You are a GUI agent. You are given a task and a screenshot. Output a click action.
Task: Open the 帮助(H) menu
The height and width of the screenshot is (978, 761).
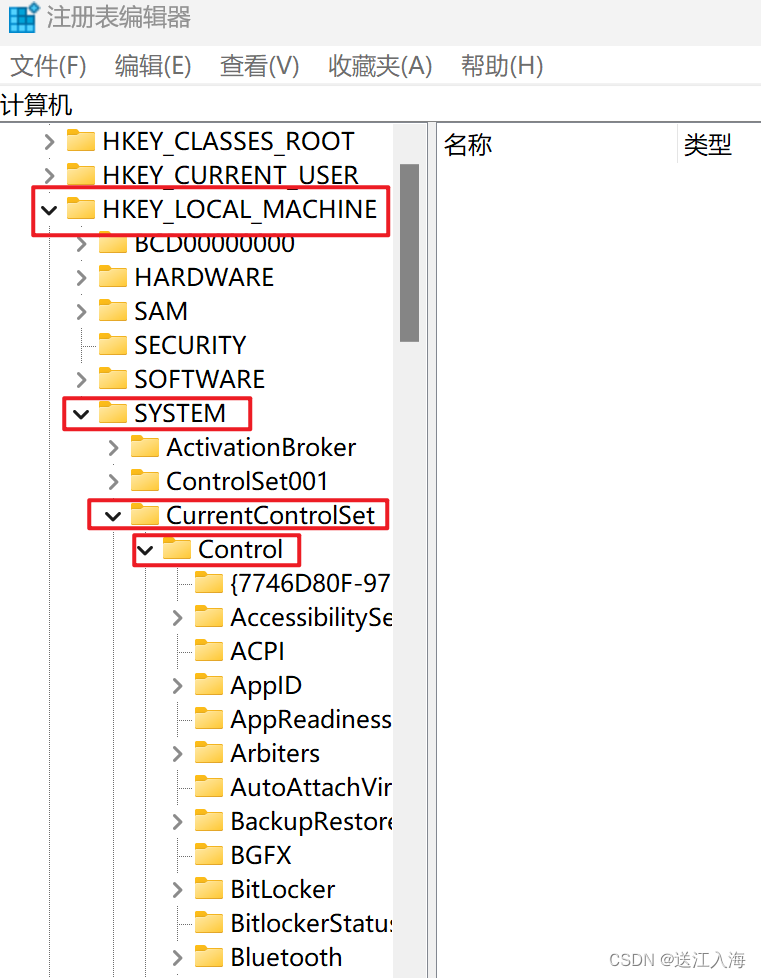pos(502,65)
